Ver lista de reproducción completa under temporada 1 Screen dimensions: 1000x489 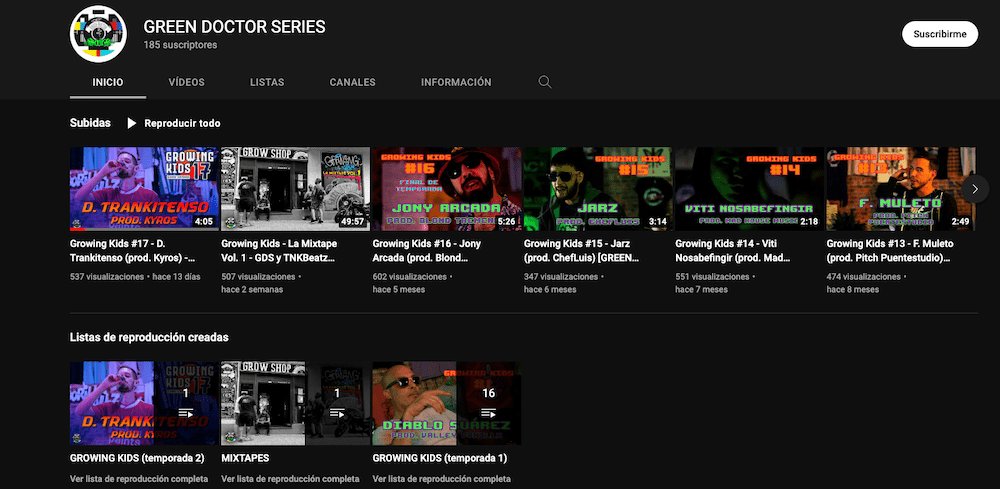441,479
